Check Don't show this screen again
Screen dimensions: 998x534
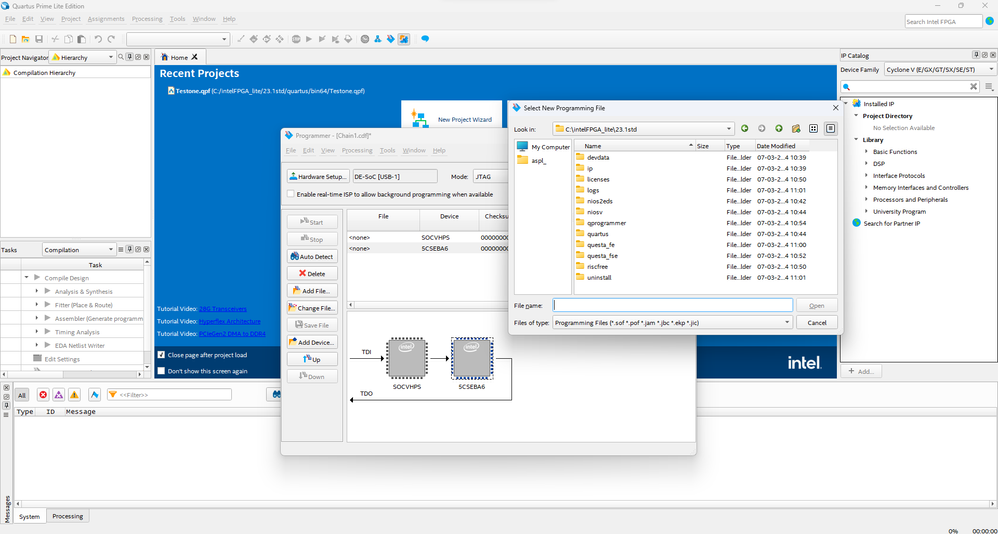click(x=162, y=371)
